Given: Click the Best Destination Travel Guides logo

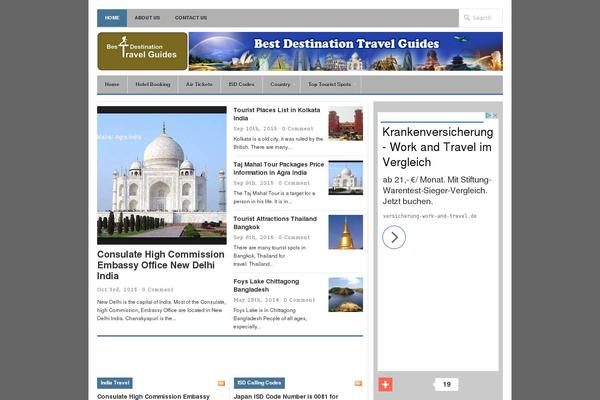Looking at the screenshot, I should 142,51.
